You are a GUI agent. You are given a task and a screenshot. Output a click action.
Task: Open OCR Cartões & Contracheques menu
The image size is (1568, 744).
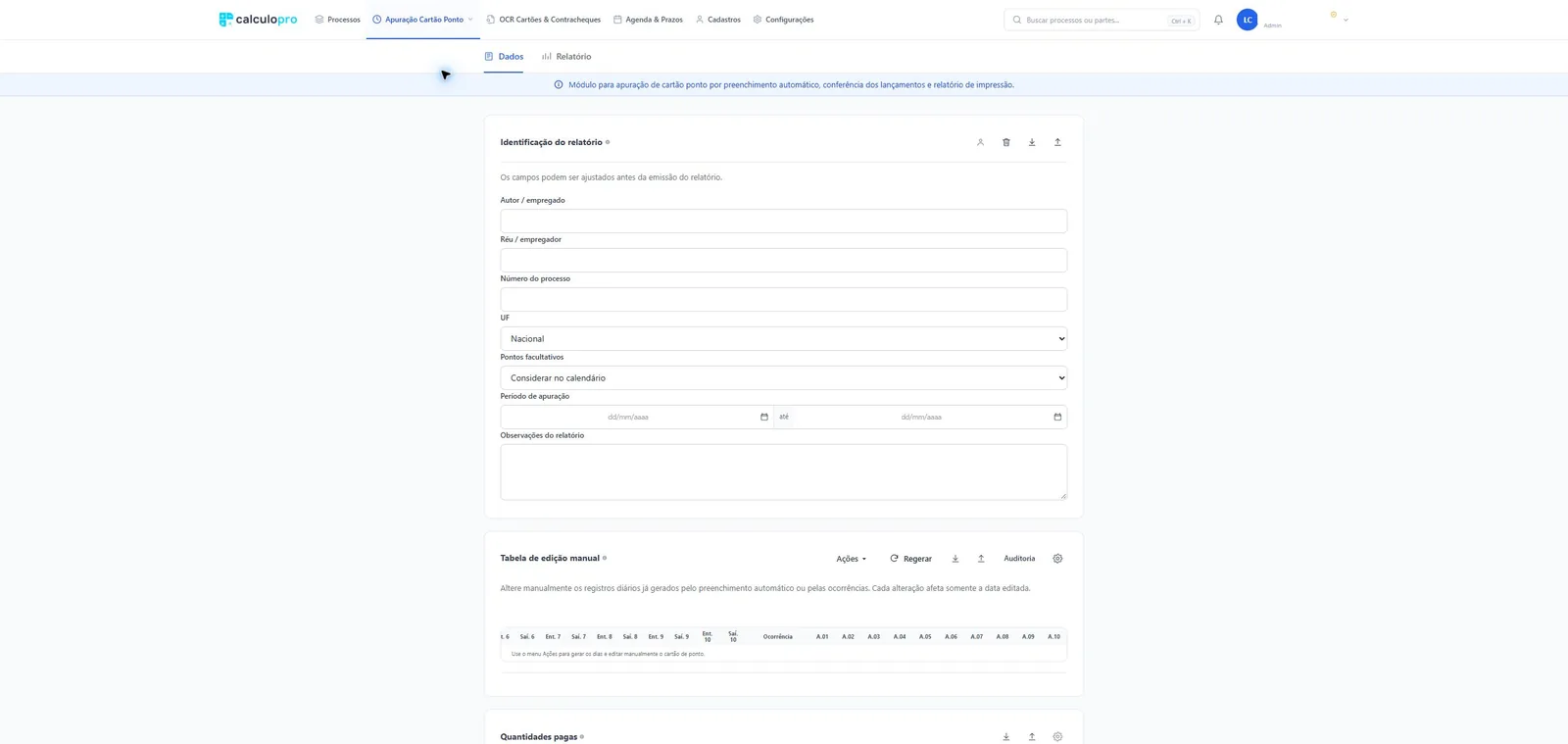coord(544,20)
